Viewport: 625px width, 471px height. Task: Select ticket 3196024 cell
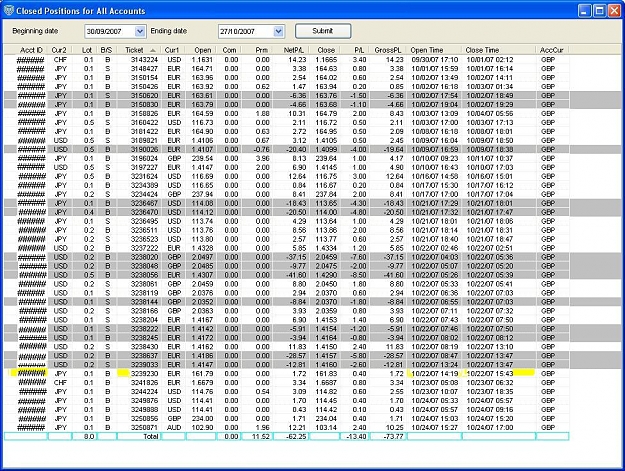[144, 158]
